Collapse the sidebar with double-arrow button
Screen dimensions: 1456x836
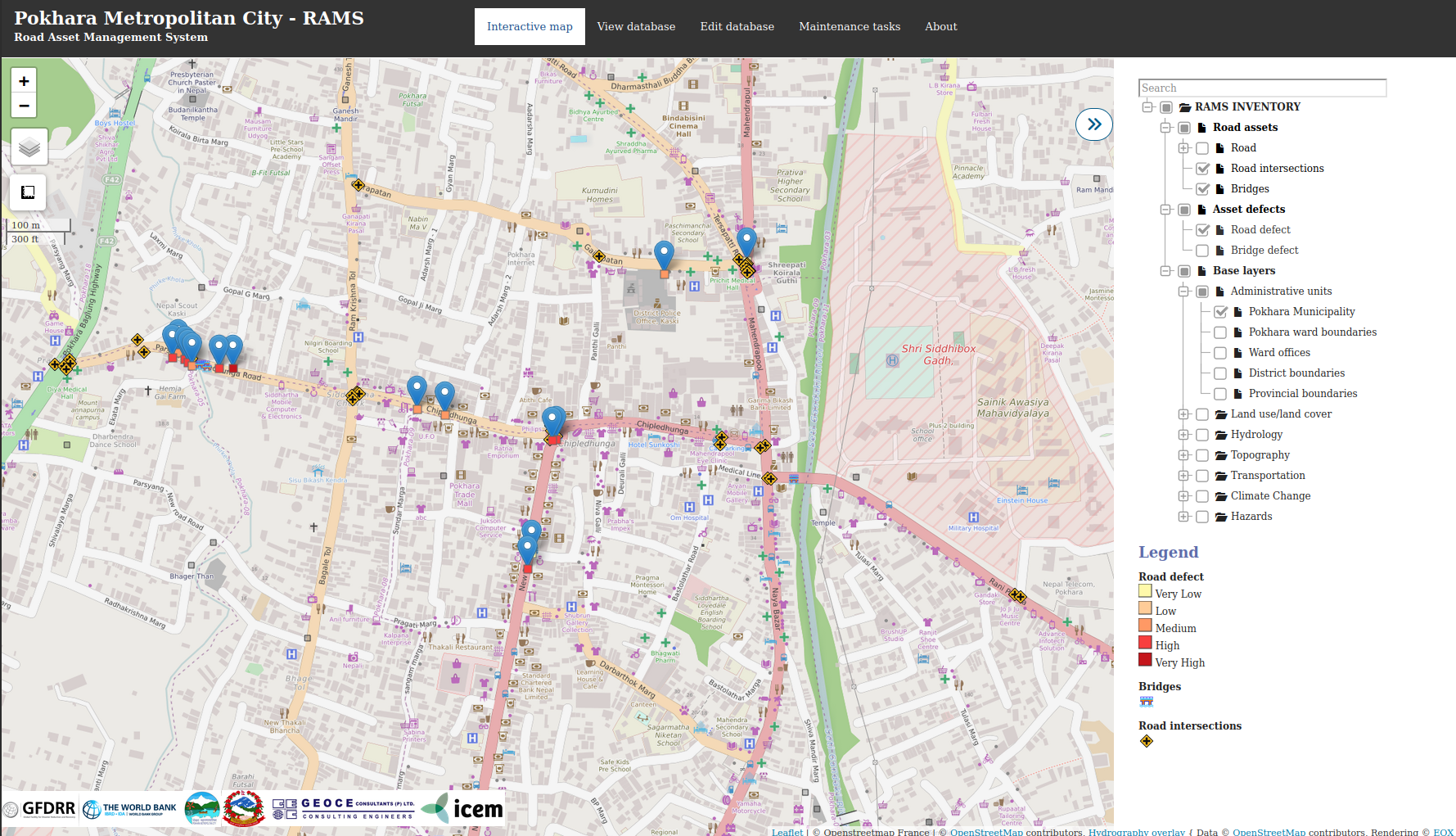1093,124
